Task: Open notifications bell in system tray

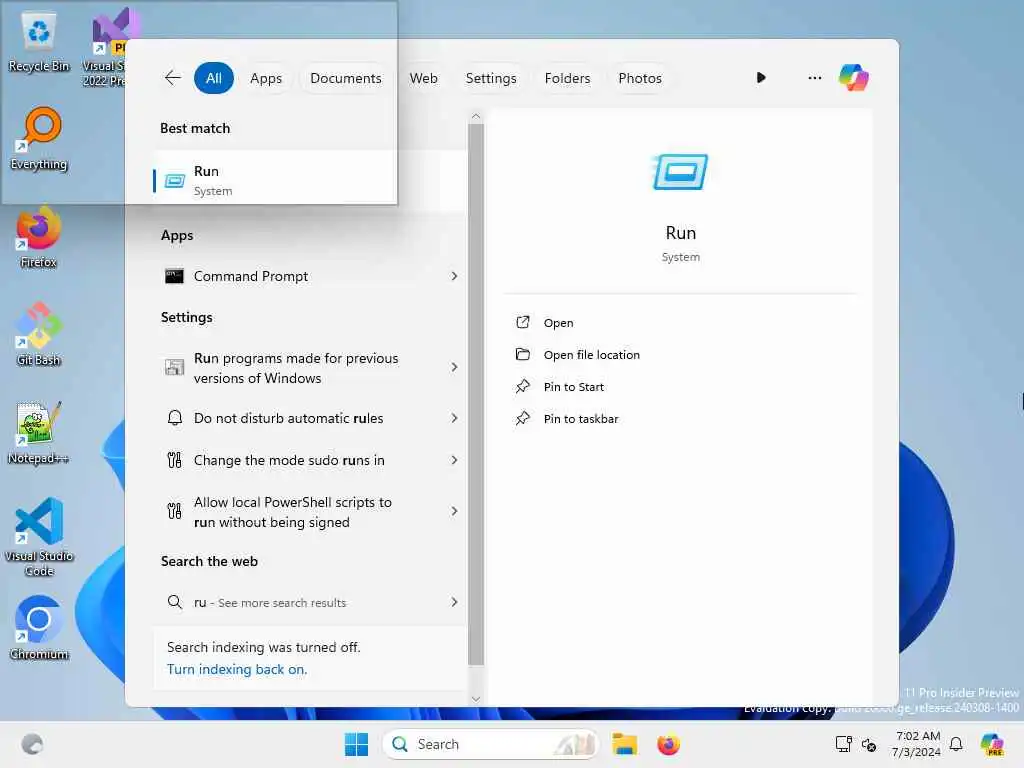Action: pyautogui.click(x=956, y=744)
